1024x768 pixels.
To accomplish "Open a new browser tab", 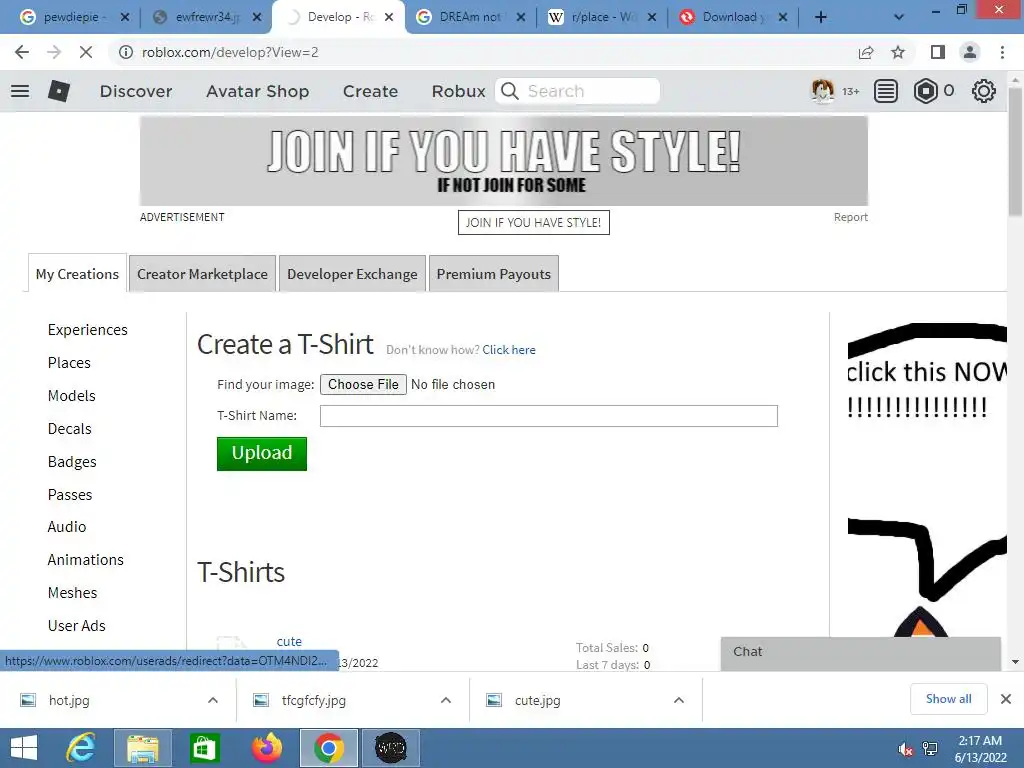I will [821, 17].
